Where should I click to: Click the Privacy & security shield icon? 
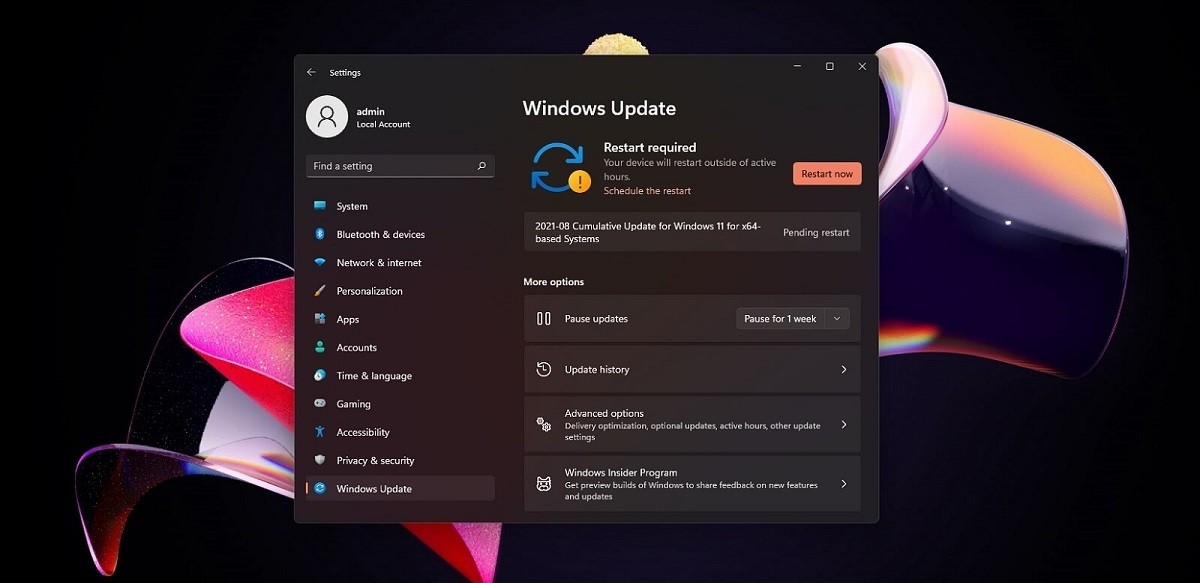point(320,460)
